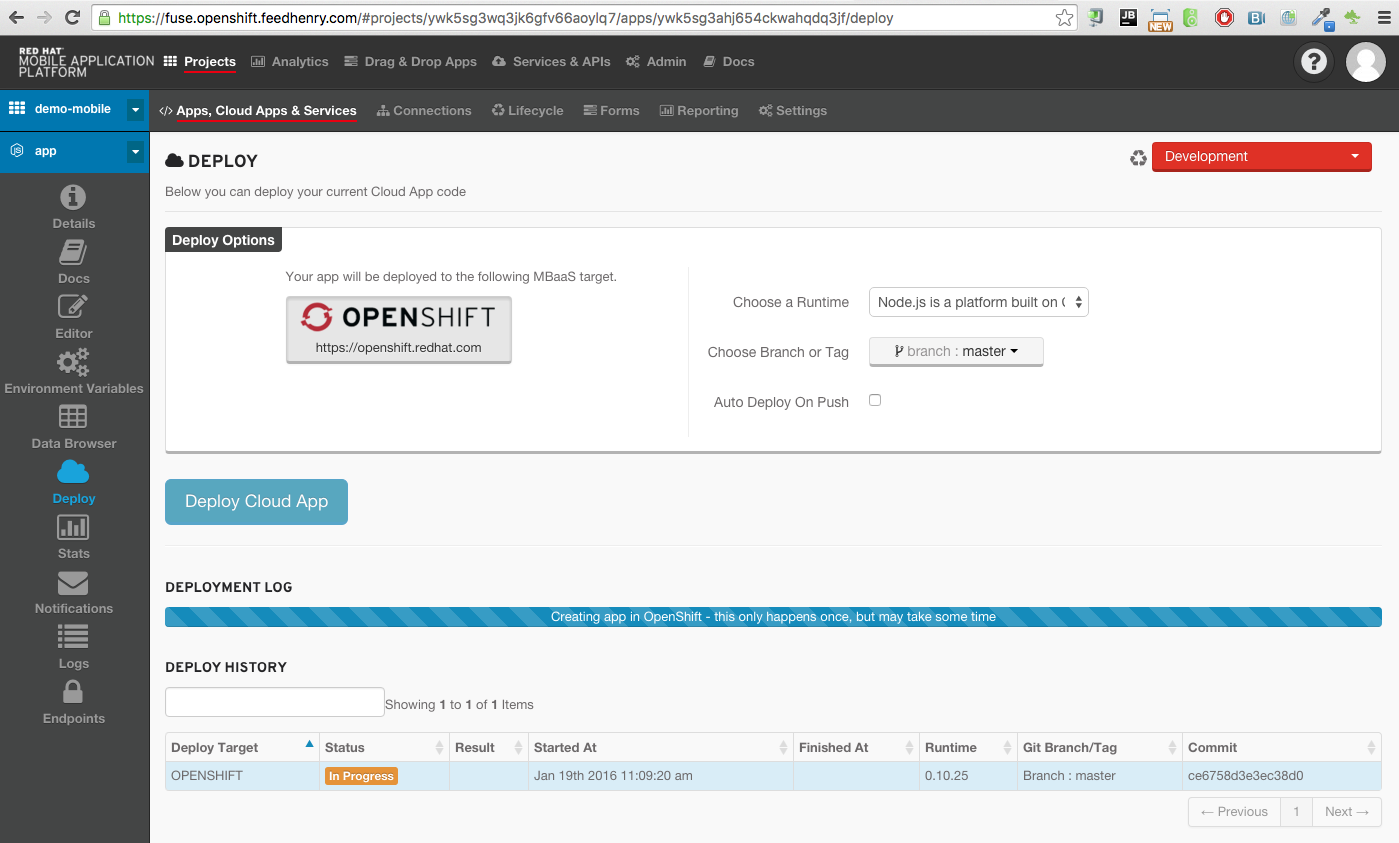Image resolution: width=1399 pixels, height=843 pixels.
Task: Click the browser forward arrow
Action: click(x=45, y=17)
